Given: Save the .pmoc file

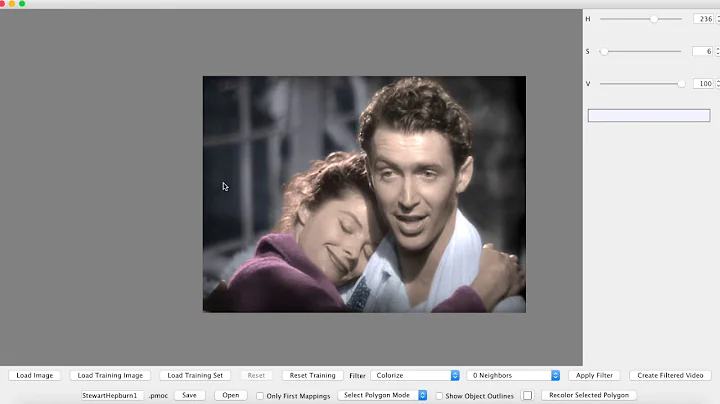Looking at the screenshot, I should click(x=189, y=395).
